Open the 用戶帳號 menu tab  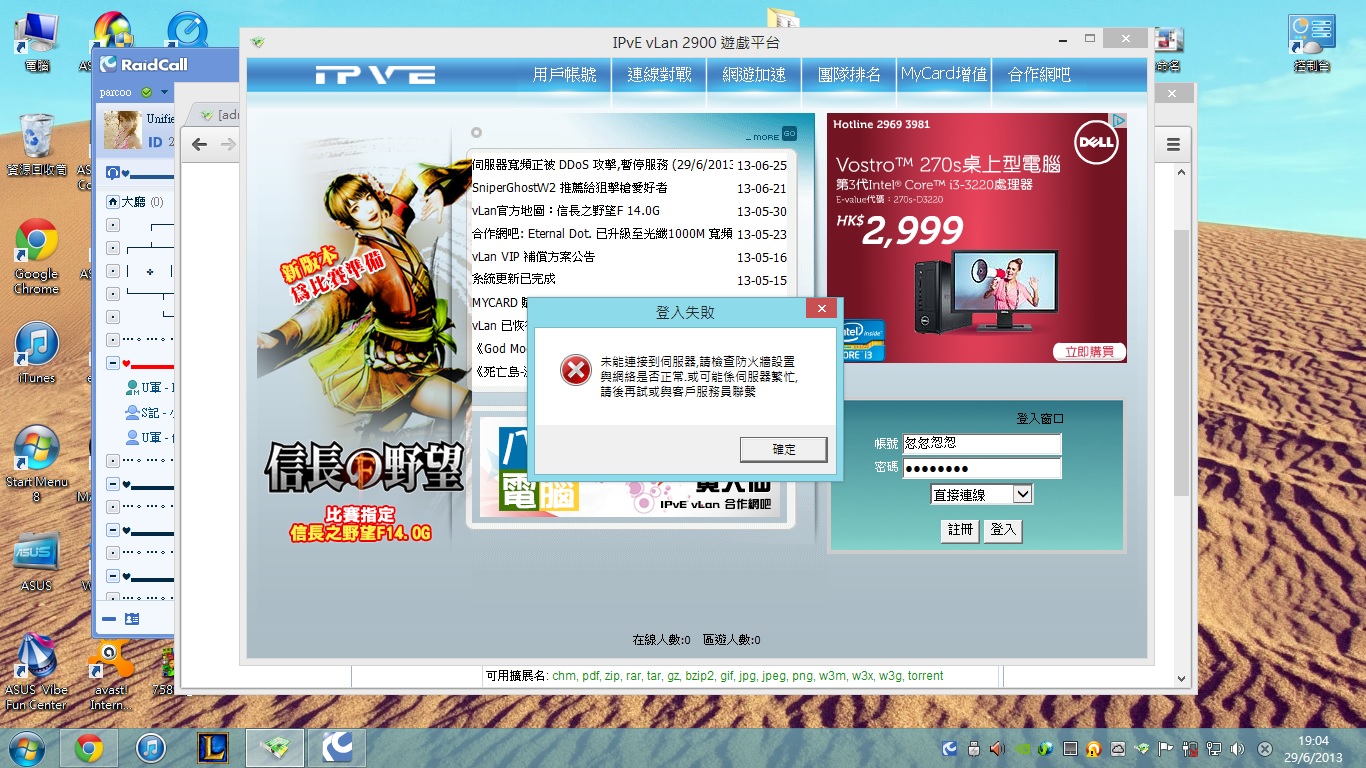pyautogui.click(x=564, y=75)
